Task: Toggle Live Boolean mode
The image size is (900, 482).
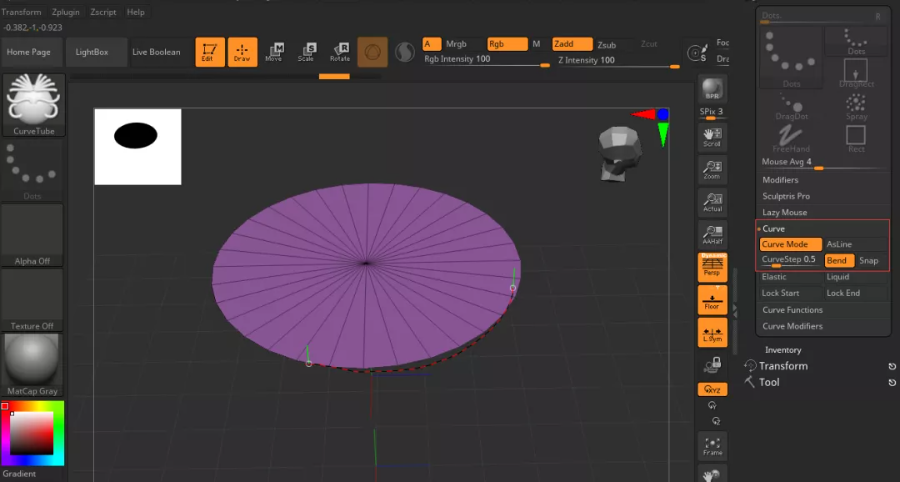Action: (x=156, y=52)
